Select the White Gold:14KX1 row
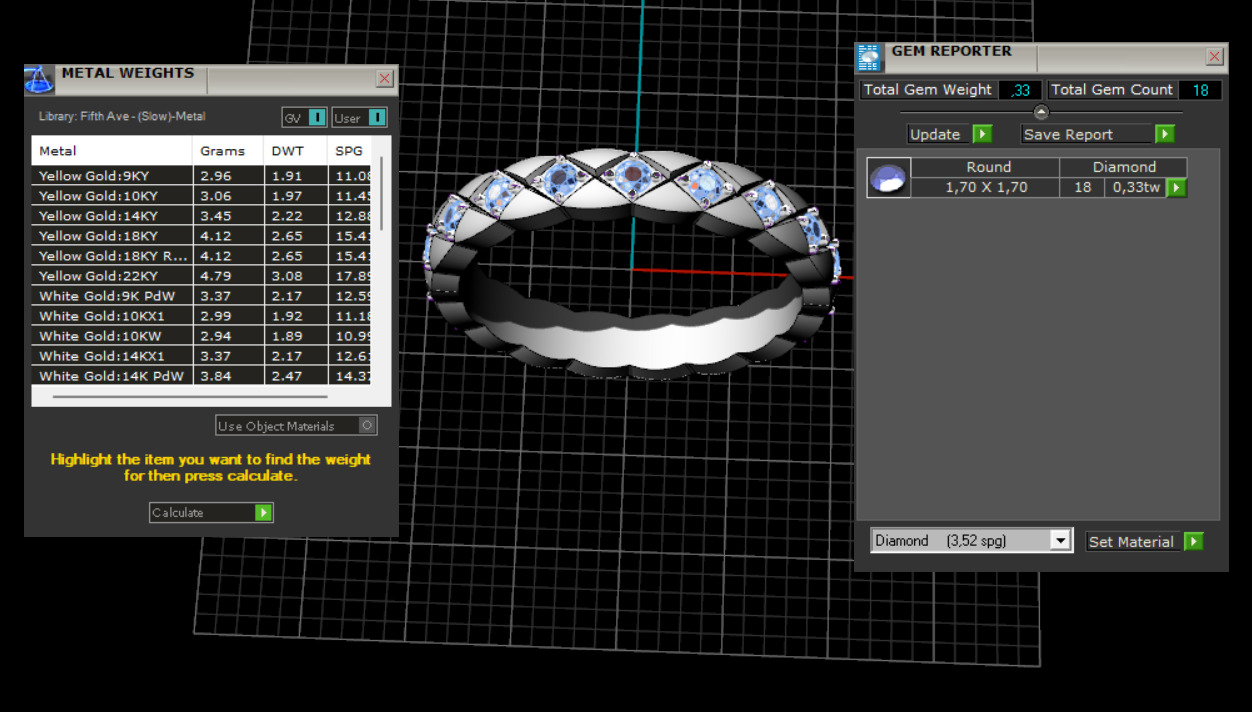Screen dimensions: 1252x712 click(x=201, y=356)
